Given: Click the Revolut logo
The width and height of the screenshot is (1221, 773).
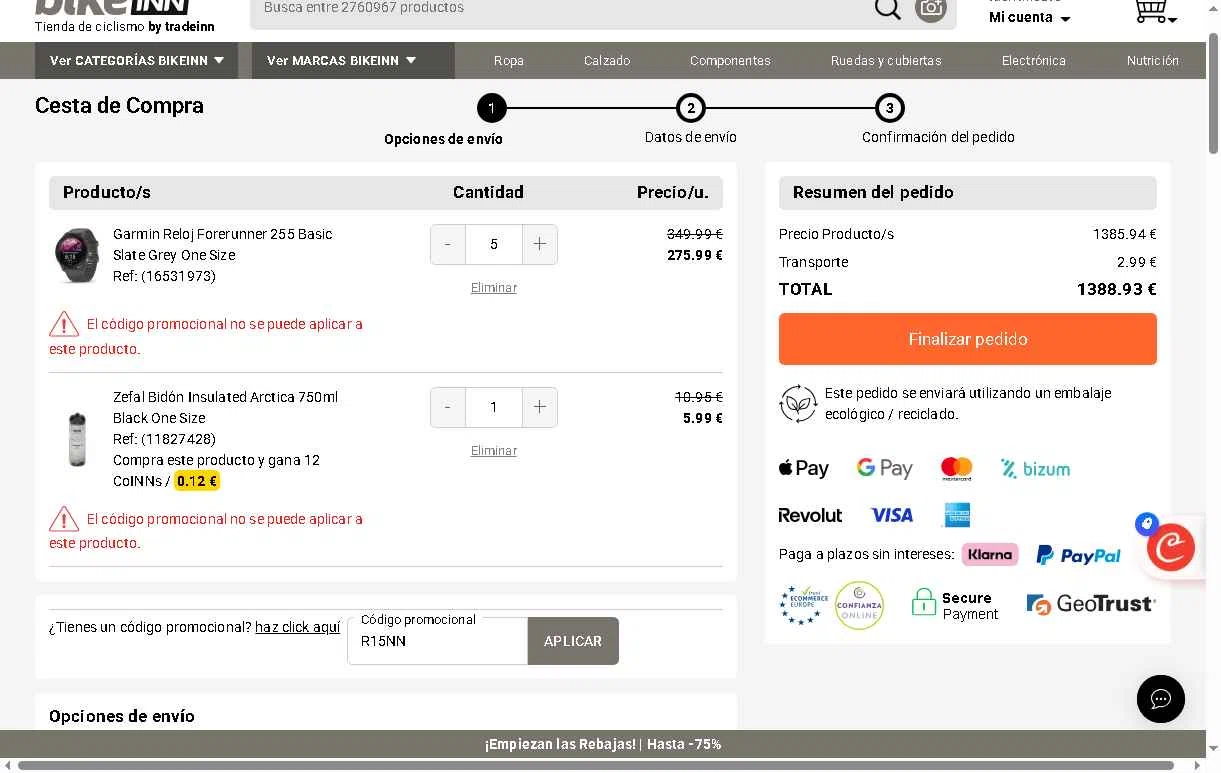Looking at the screenshot, I should point(811,515).
